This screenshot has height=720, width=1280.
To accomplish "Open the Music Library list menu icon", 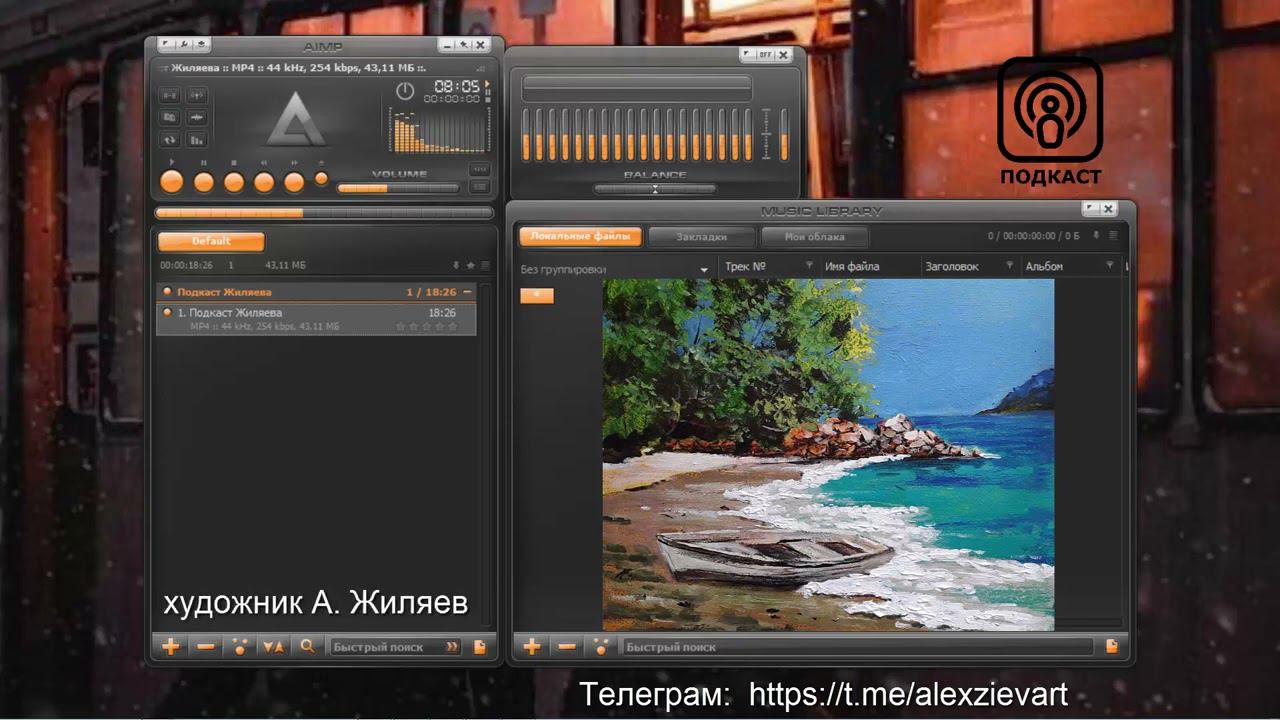I will point(1112,236).
